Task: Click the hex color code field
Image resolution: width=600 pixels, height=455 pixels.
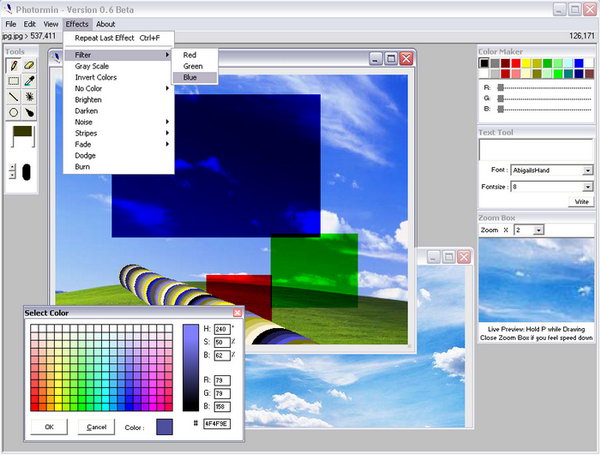Action: pyautogui.click(x=217, y=424)
